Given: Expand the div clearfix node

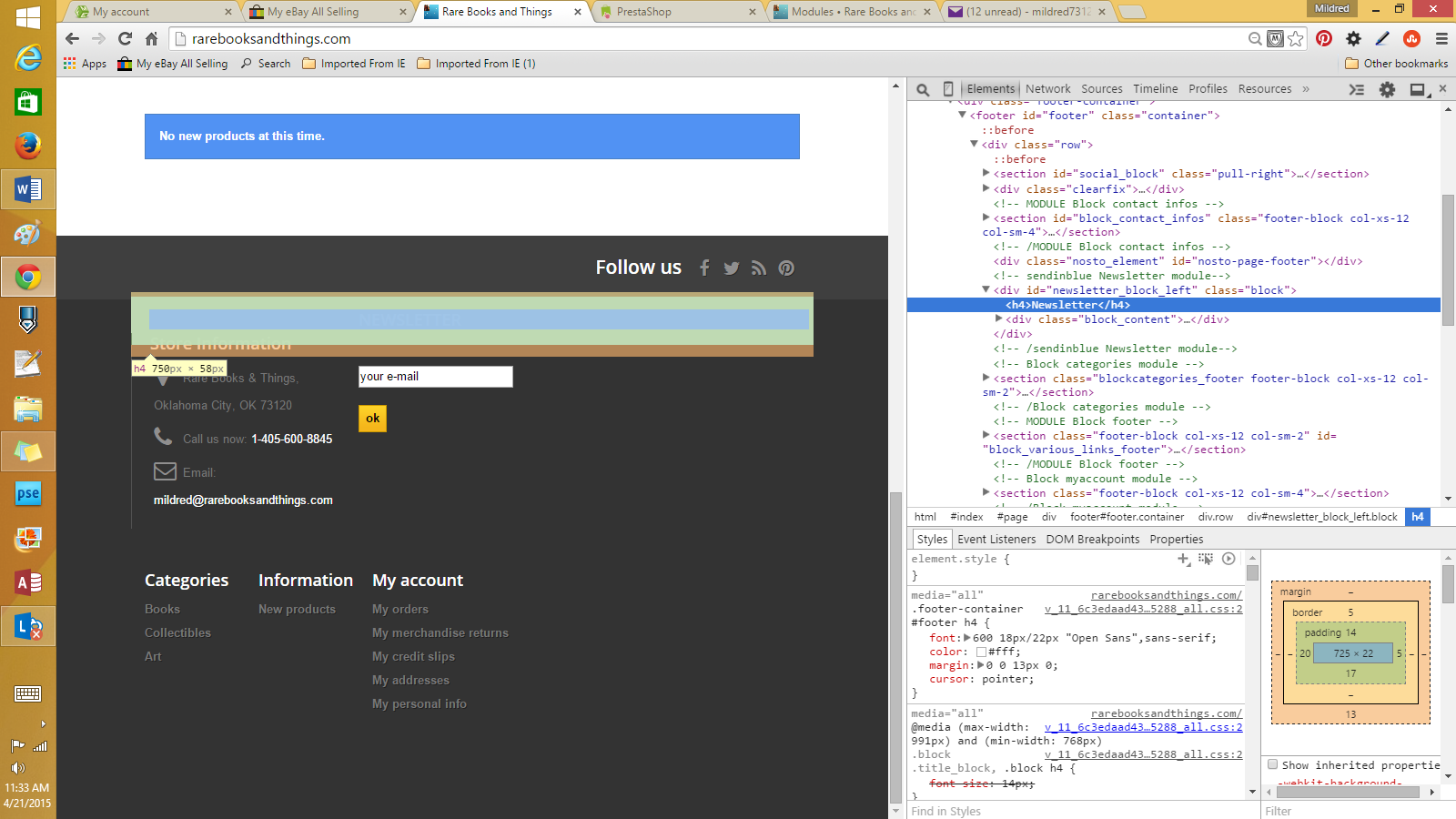Looking at the screenshot, I should 986,188.
